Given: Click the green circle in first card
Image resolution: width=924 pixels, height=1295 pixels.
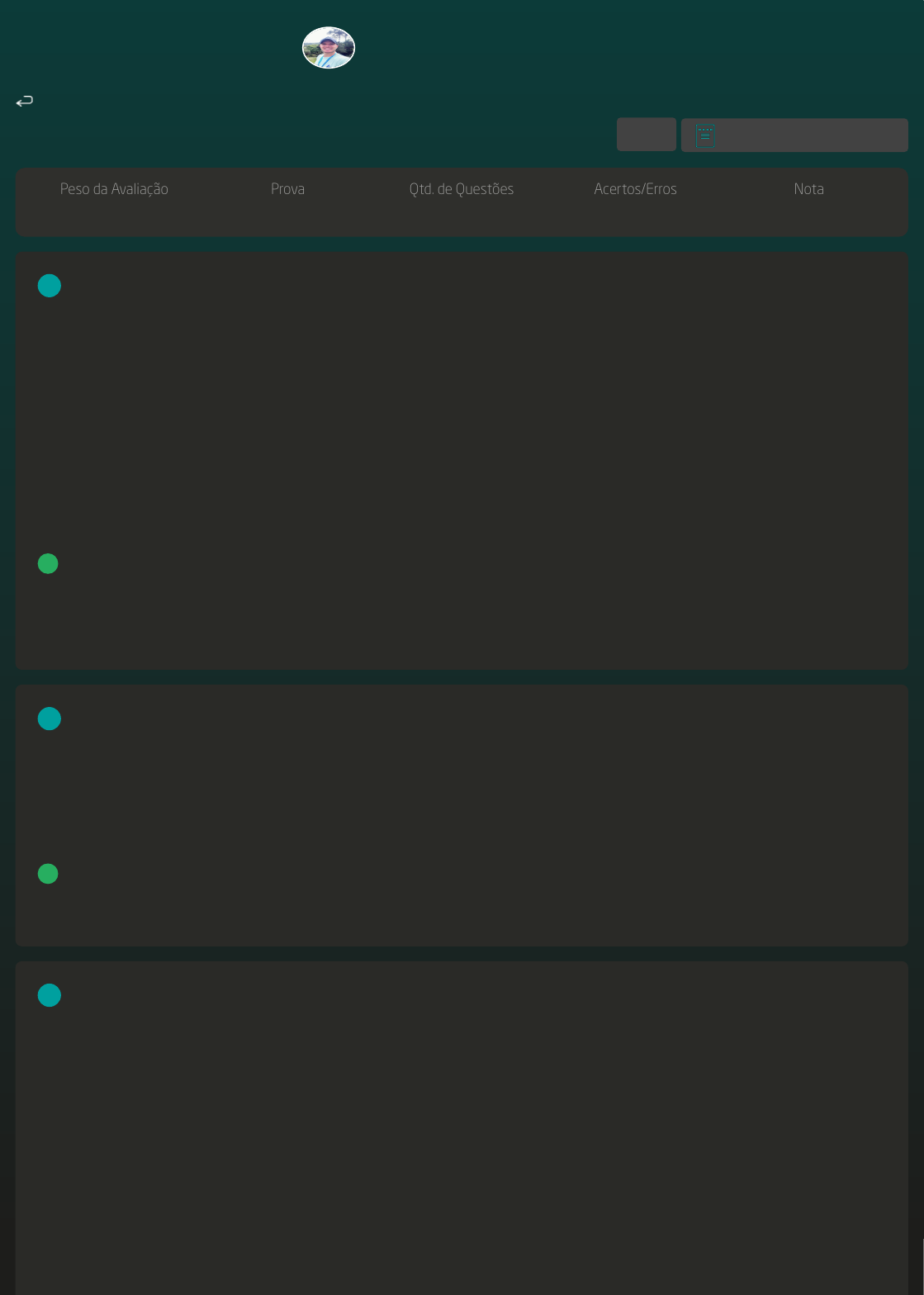Looking at the screenshot, I should [x=48, y=563].
